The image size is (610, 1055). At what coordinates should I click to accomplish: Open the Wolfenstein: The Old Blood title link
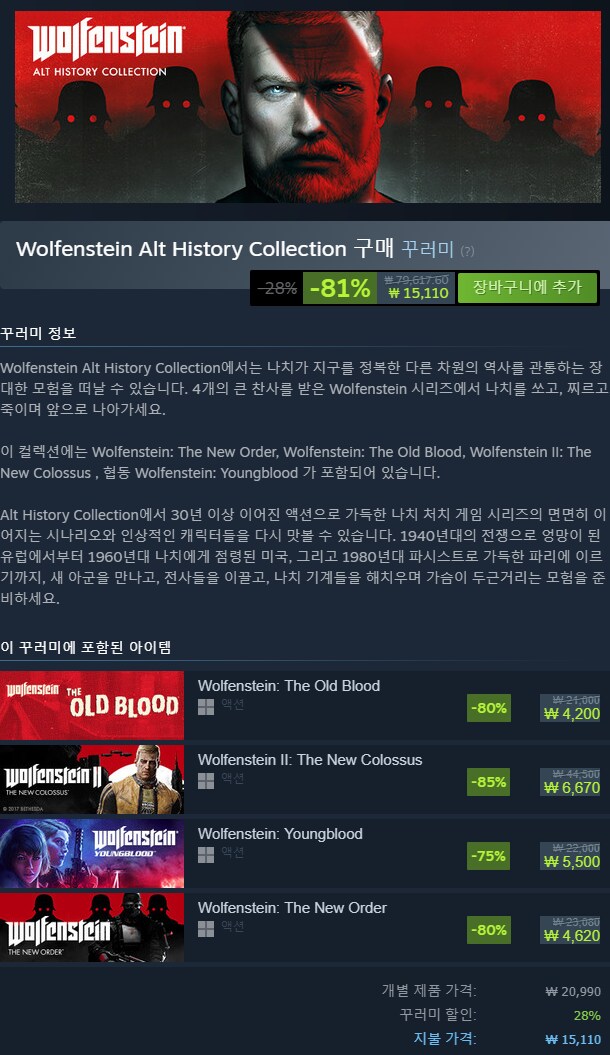[x=289, y=686]
